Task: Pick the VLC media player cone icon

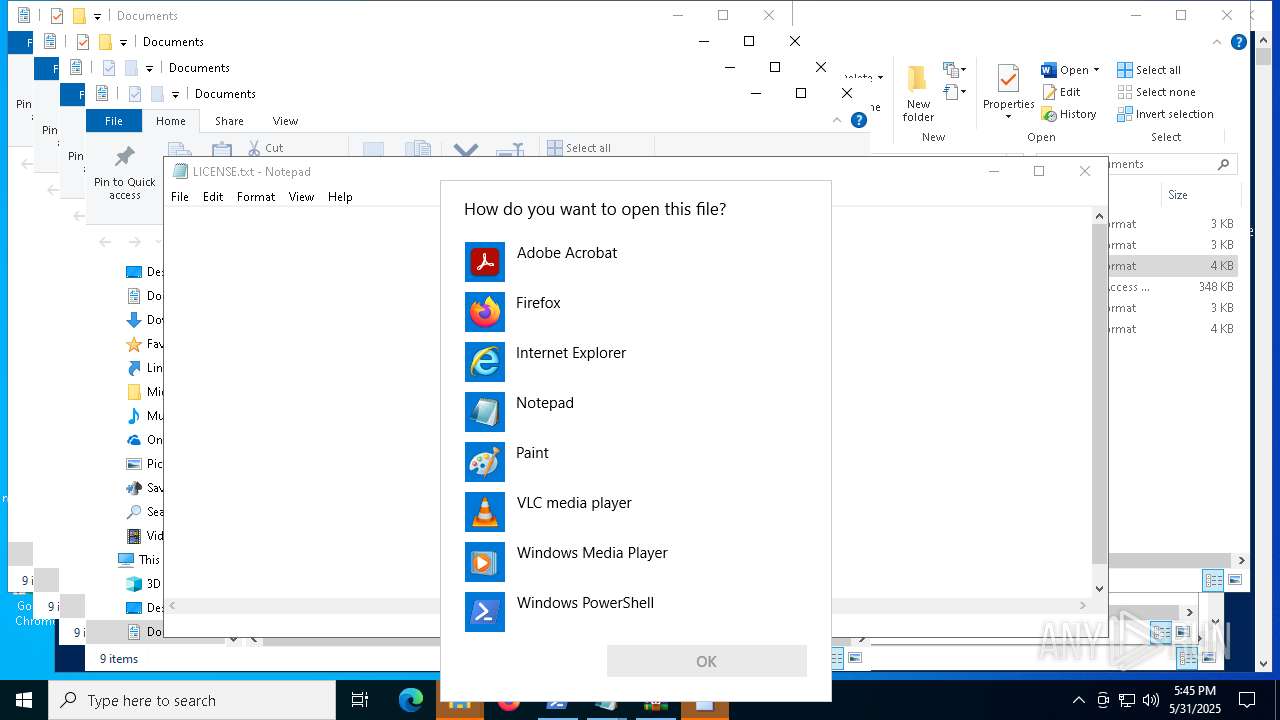Action: coord(485,512)
